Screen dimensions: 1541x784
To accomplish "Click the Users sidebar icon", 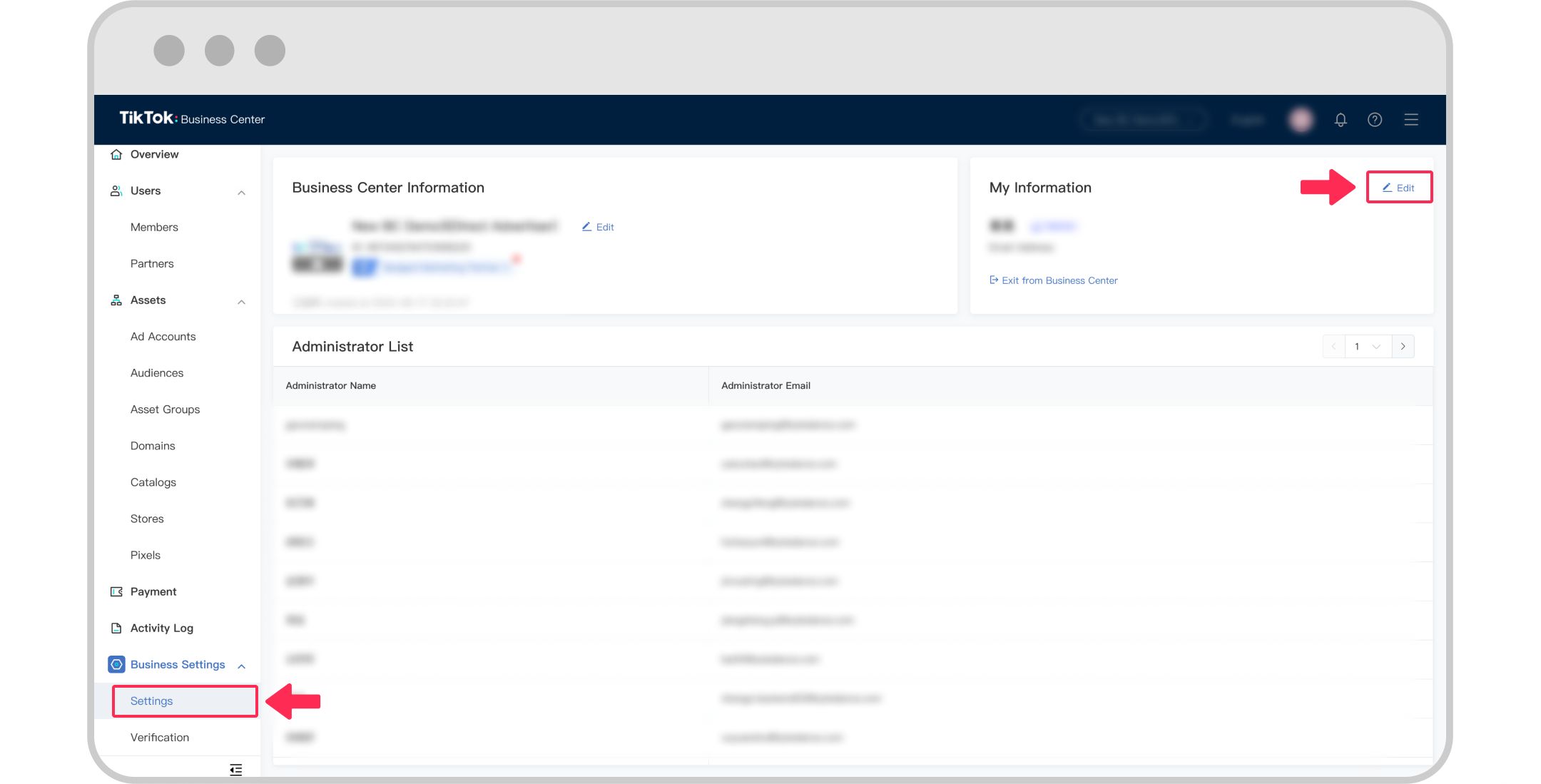I will tap(116, 190).
